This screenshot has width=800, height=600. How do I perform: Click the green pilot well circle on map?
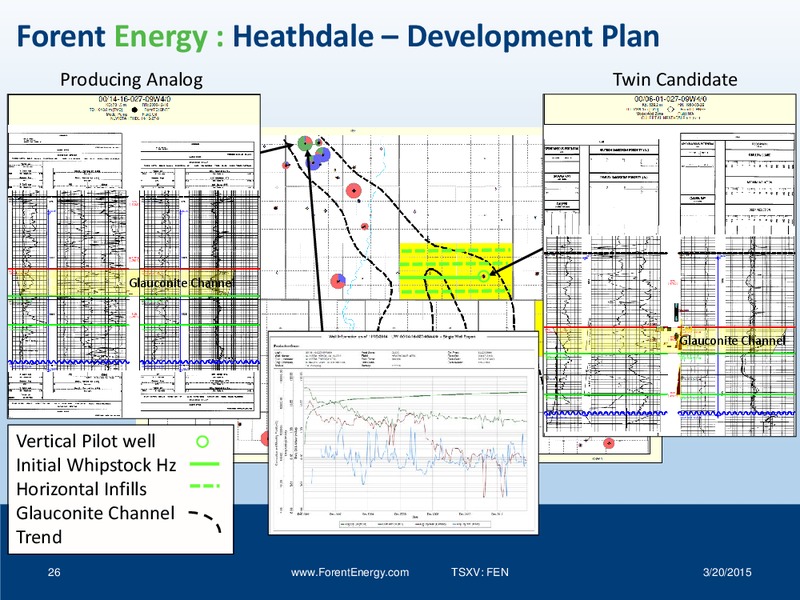point(483,276)
